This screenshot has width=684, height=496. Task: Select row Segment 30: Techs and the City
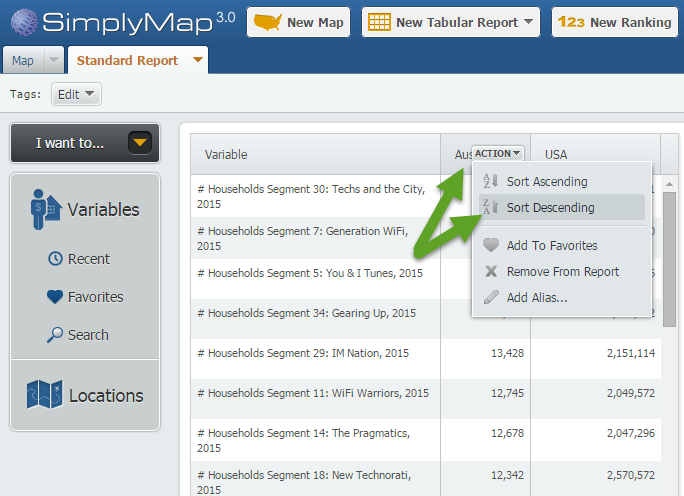click(x=315, y=196)
